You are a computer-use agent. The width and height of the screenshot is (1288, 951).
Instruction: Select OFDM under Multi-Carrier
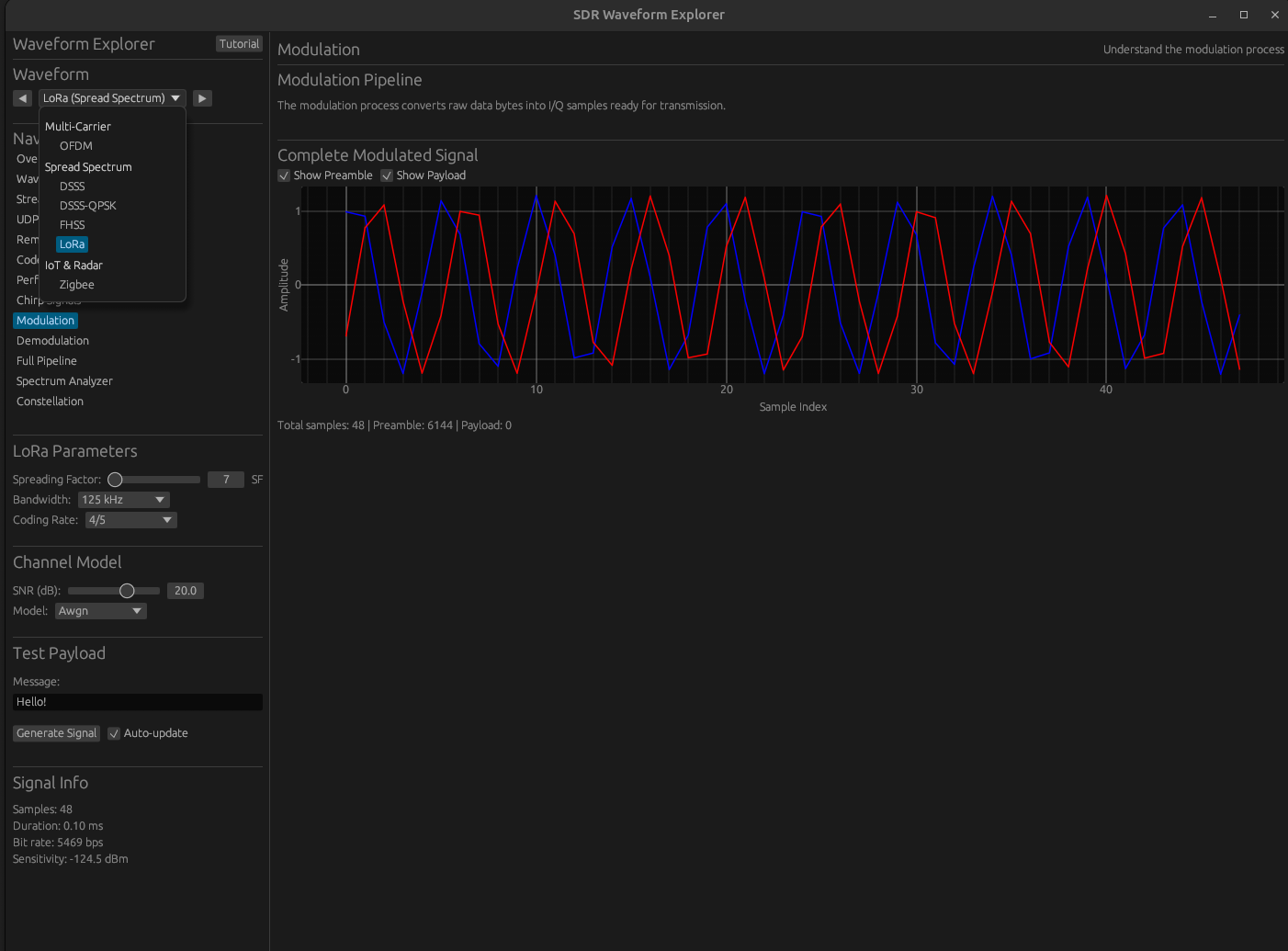76,145
